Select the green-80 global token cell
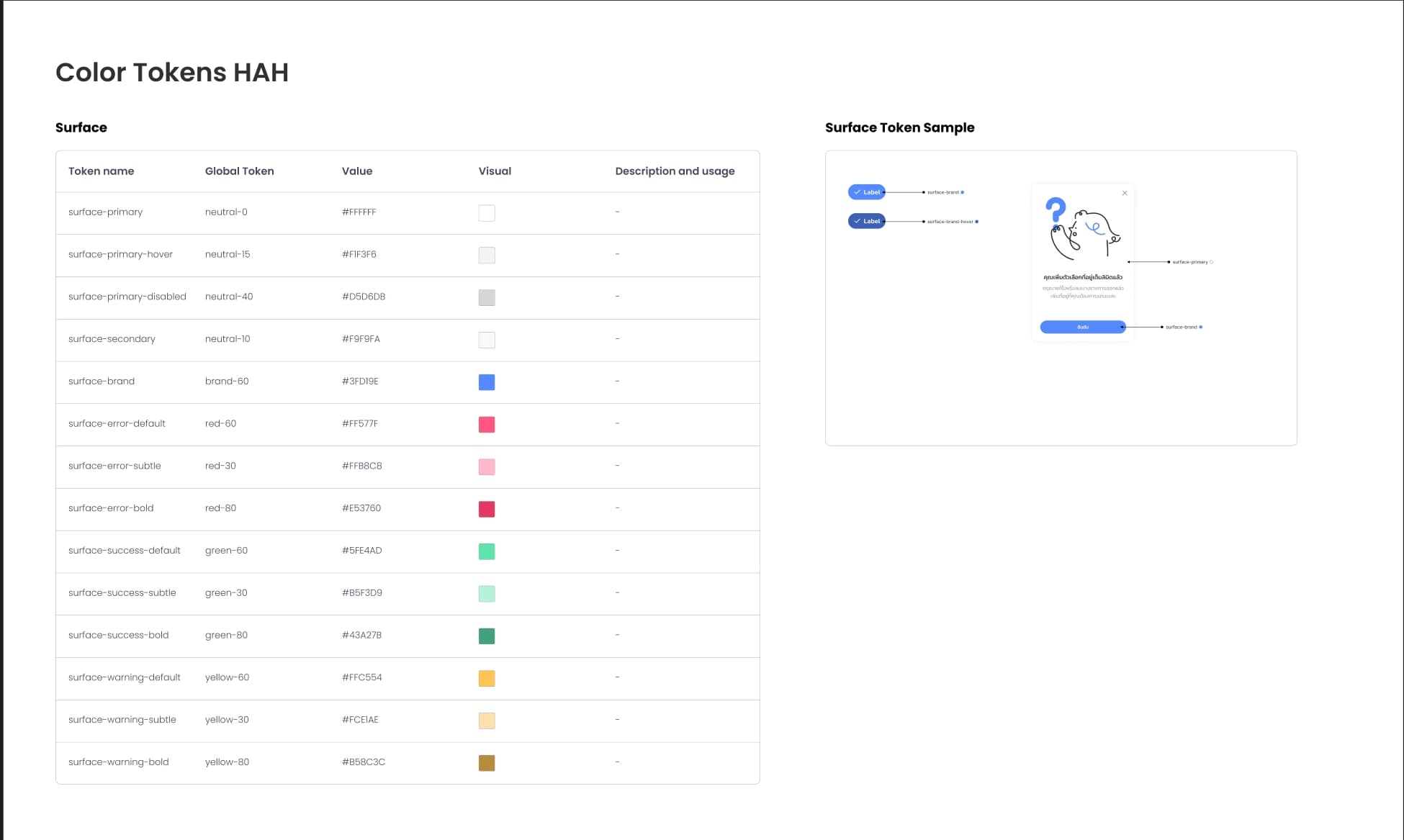This screenshot has width=1404, height=840. [x=226, y=636]
